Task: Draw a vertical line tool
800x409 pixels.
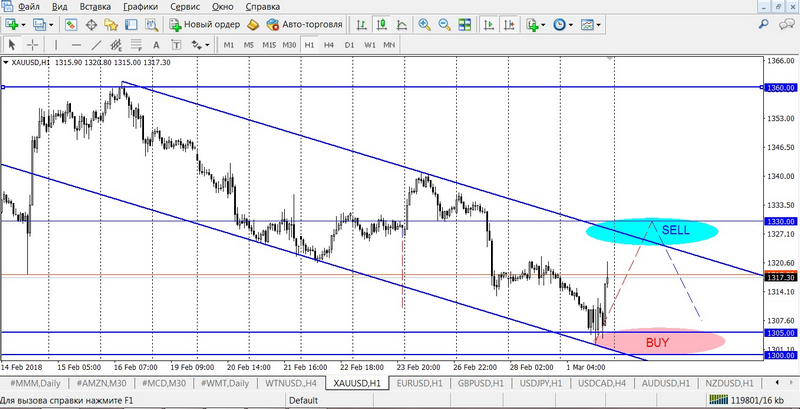Action: (x=54, y=45)
